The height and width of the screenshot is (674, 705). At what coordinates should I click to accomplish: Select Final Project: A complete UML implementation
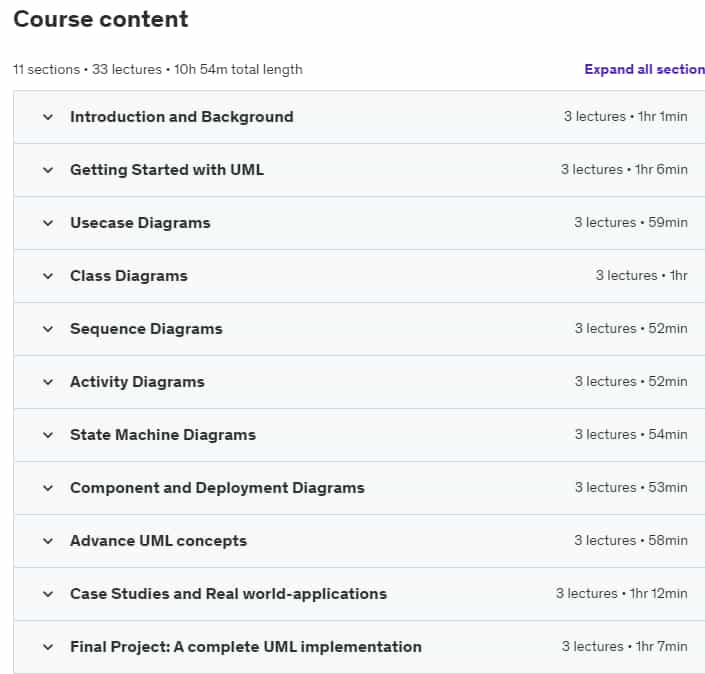[x=246, y=647]
